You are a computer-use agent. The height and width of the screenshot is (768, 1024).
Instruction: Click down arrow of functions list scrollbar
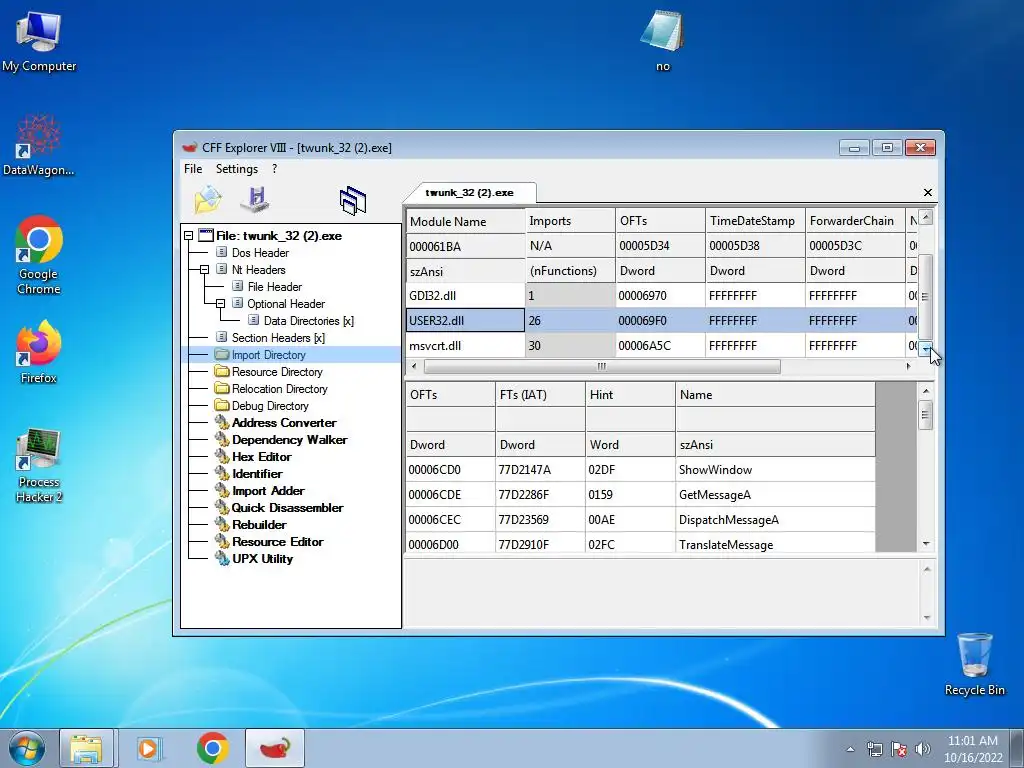(926, 544)
